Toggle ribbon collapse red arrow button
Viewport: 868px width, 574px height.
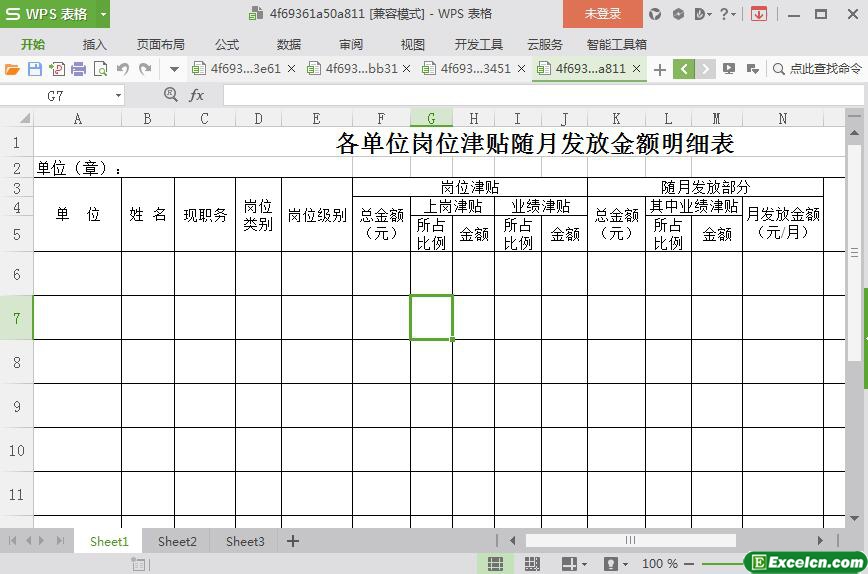759,14
